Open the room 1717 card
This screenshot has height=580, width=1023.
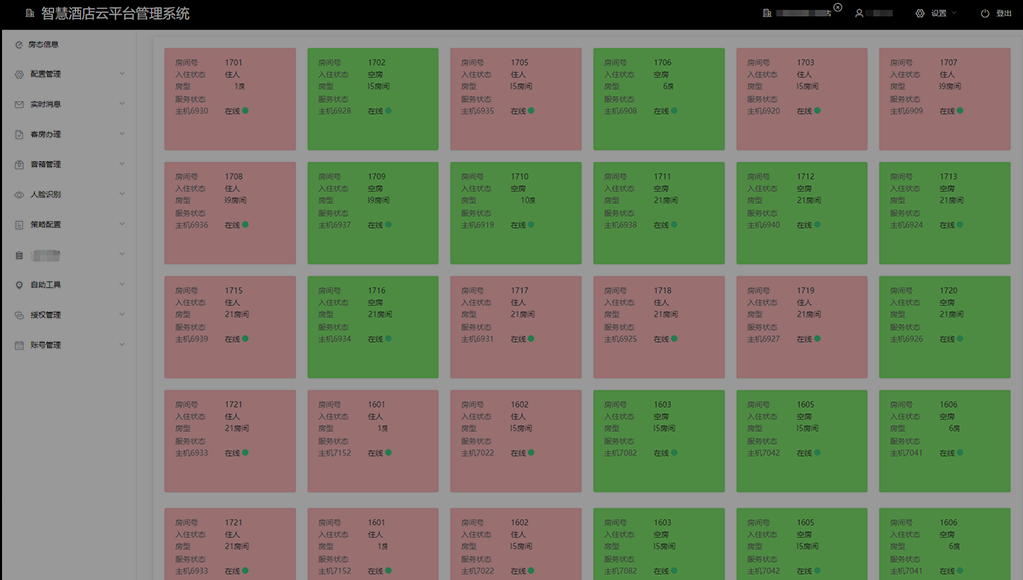[x=515, y=327]
